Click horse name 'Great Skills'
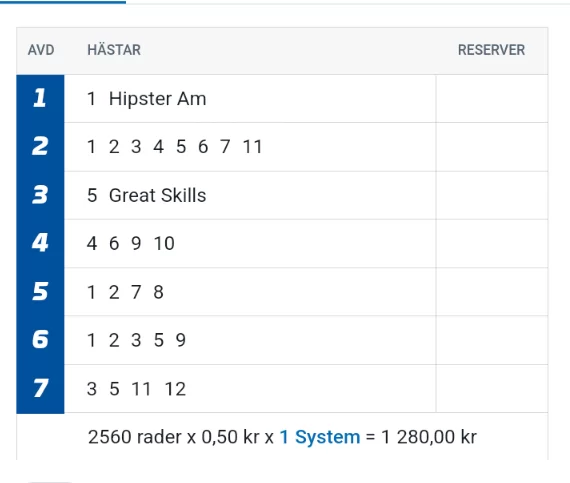This screenshot has width=570, height=483. (157, 195)
